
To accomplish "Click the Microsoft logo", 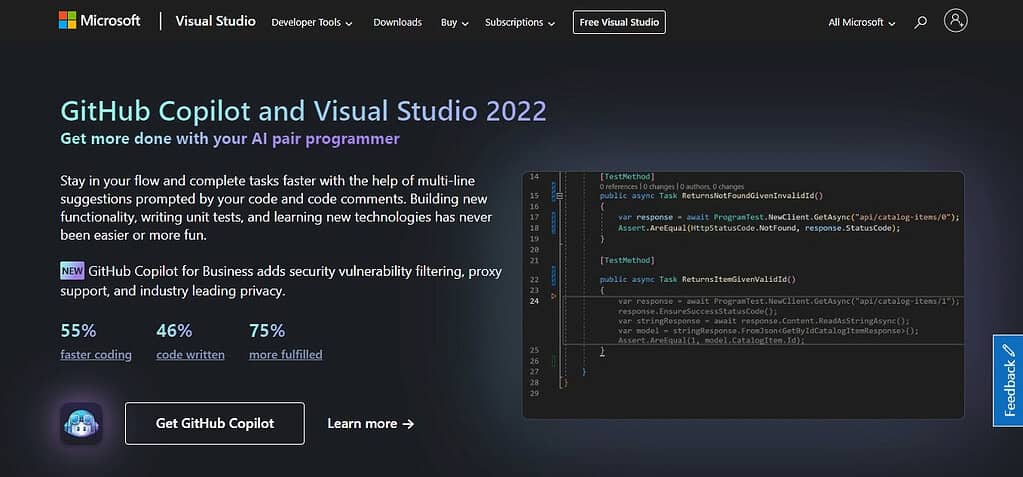I will point(99,21).
